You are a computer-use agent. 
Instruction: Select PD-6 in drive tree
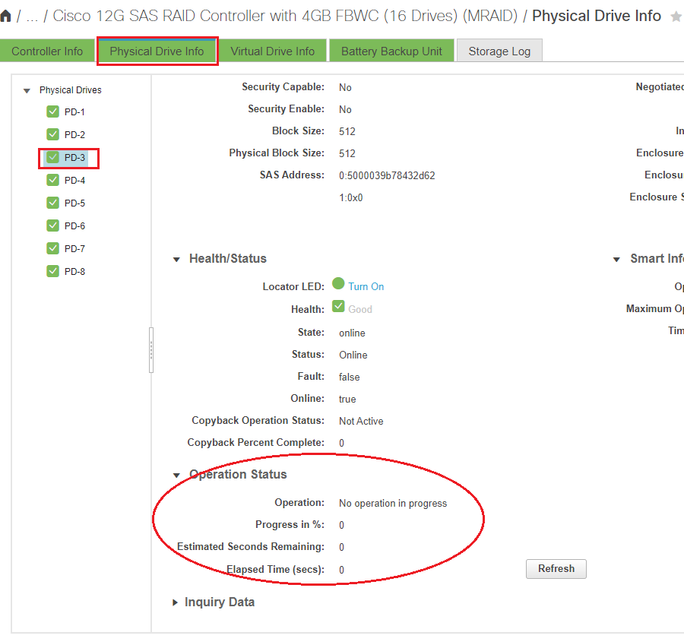(x=75, y=226)
